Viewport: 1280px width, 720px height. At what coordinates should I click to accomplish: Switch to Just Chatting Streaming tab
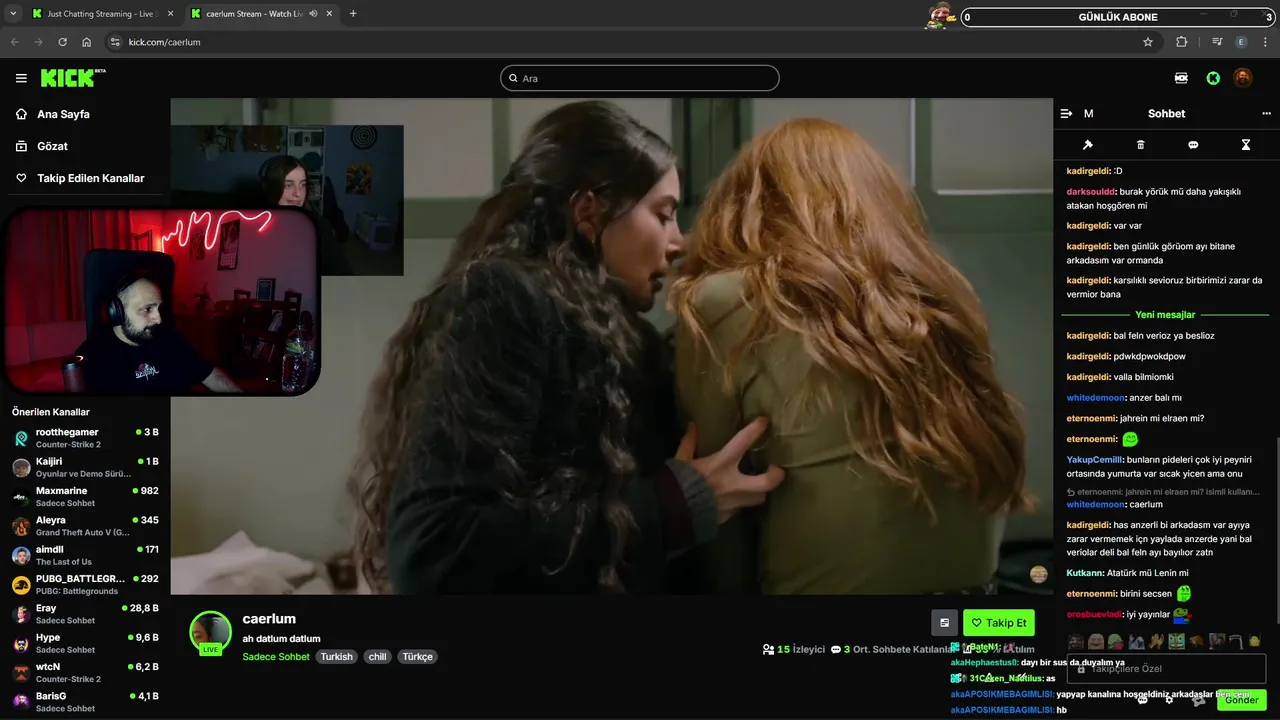(100, 14)
